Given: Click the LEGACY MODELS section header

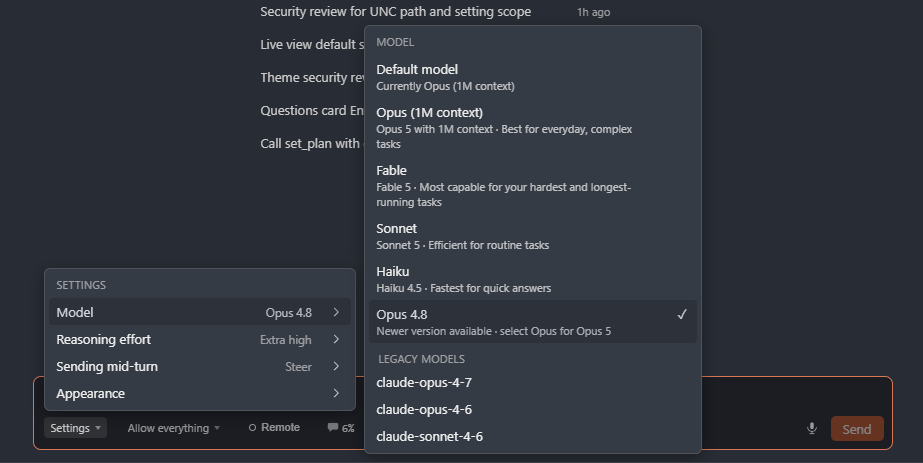Looking at the screenshot, I should click(x=421, y=359).
